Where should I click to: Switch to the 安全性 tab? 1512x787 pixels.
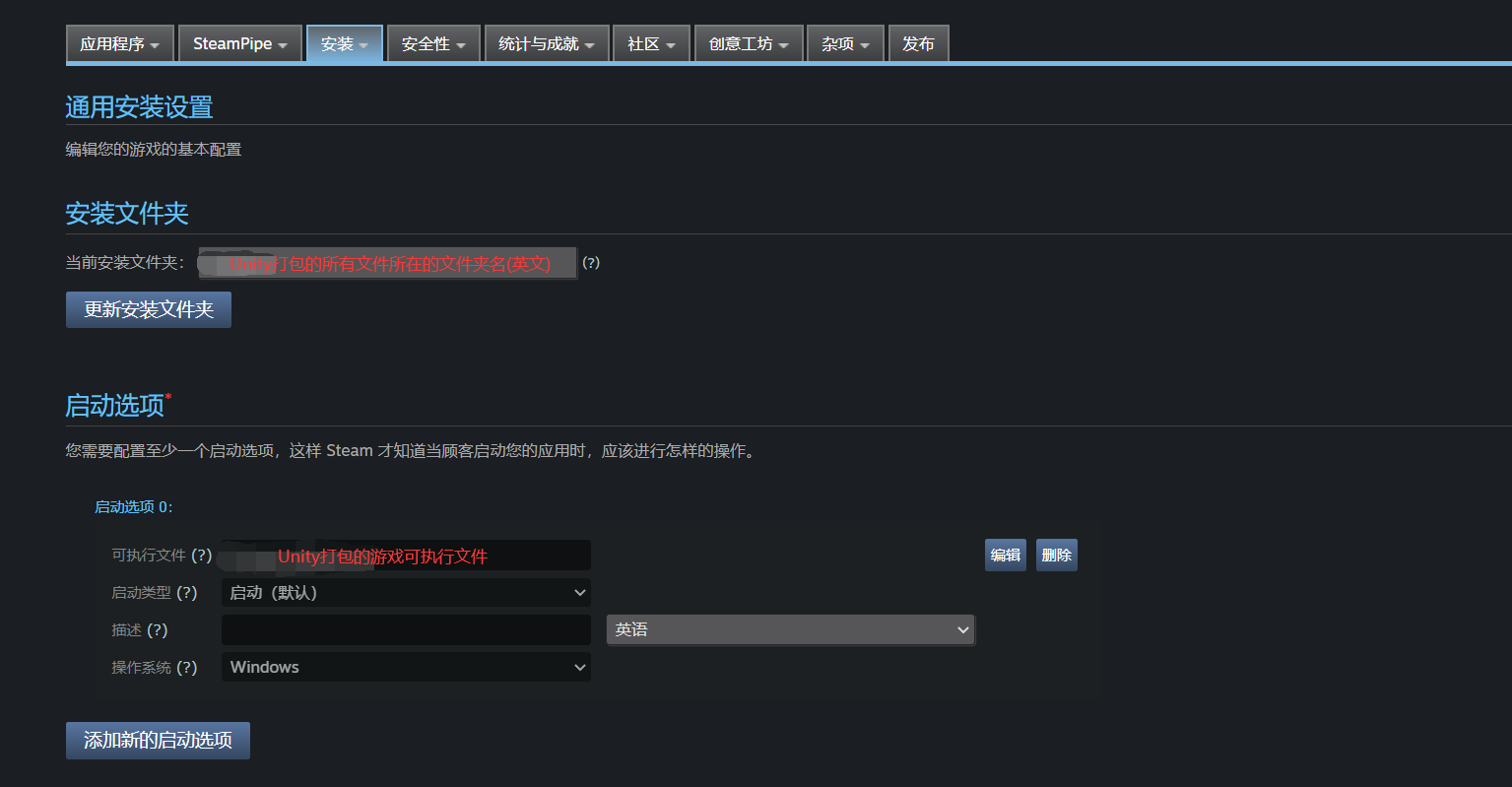[426, 43]
